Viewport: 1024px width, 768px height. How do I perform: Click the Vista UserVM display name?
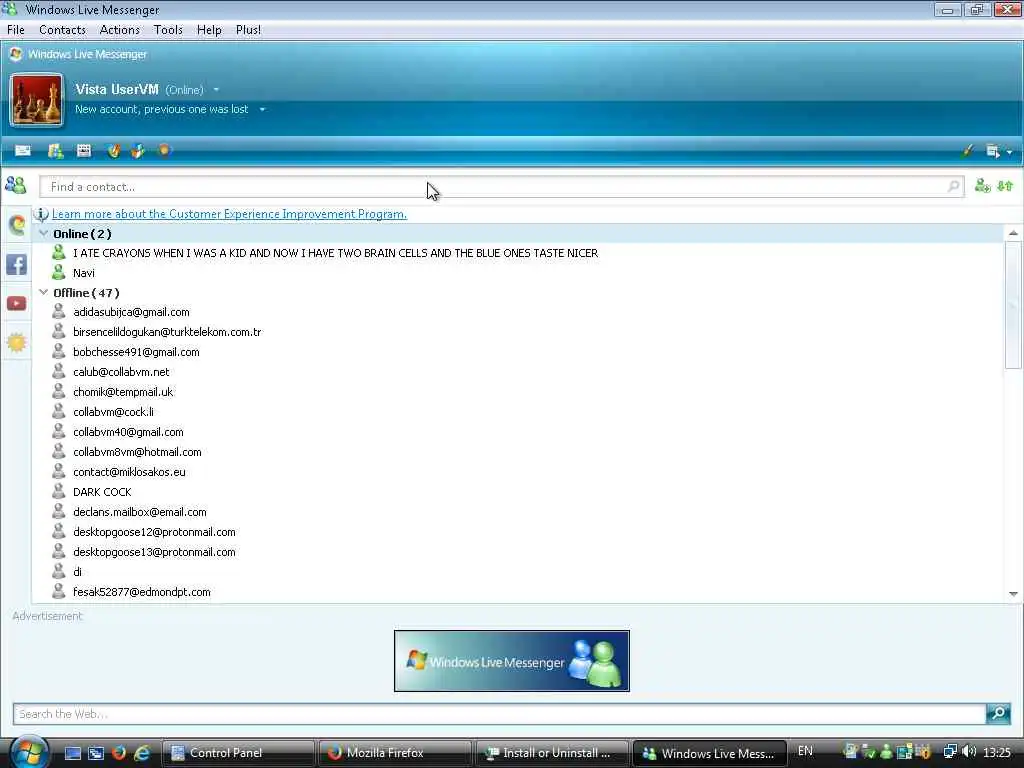(117, 89)
